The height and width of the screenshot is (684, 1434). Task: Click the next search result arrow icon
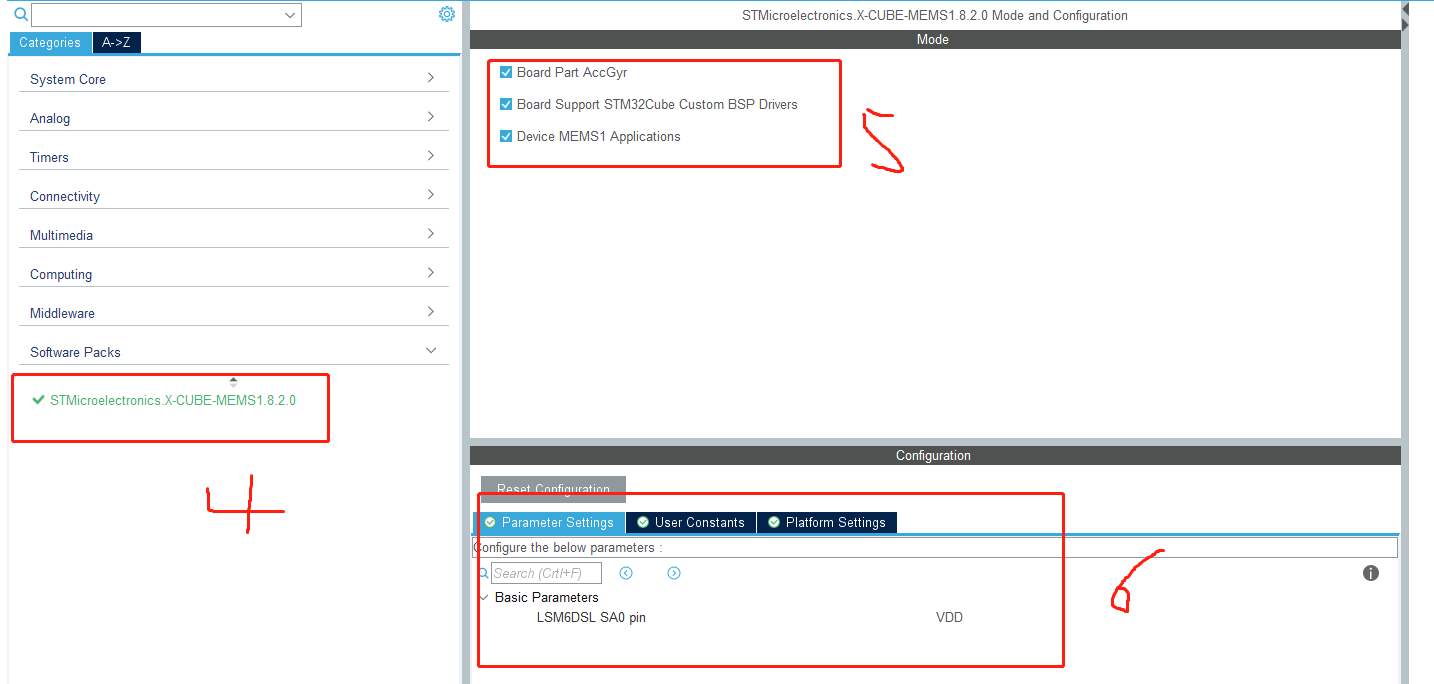(674, 573)
